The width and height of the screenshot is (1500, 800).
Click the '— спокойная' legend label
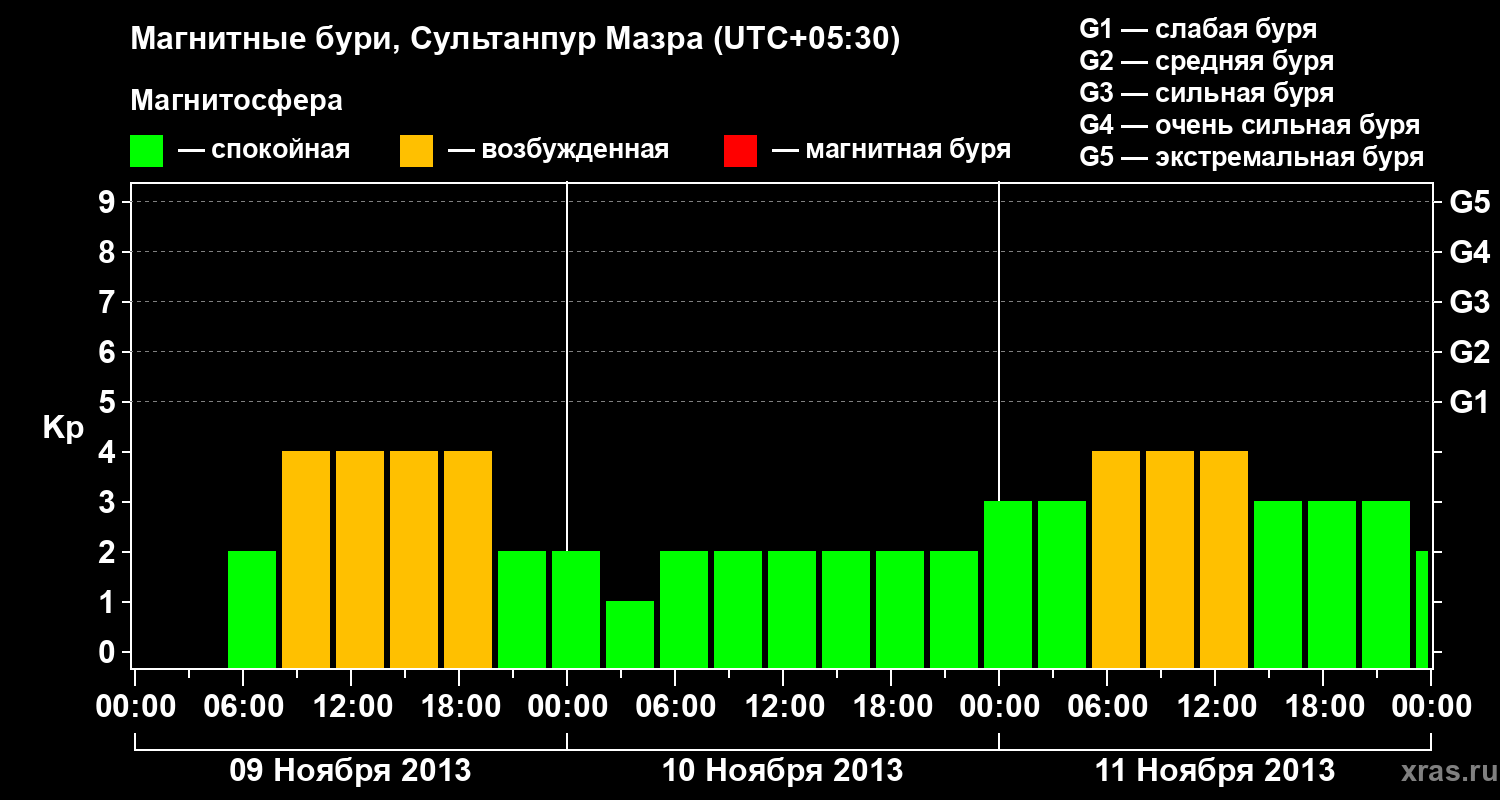tap(264, 150)
